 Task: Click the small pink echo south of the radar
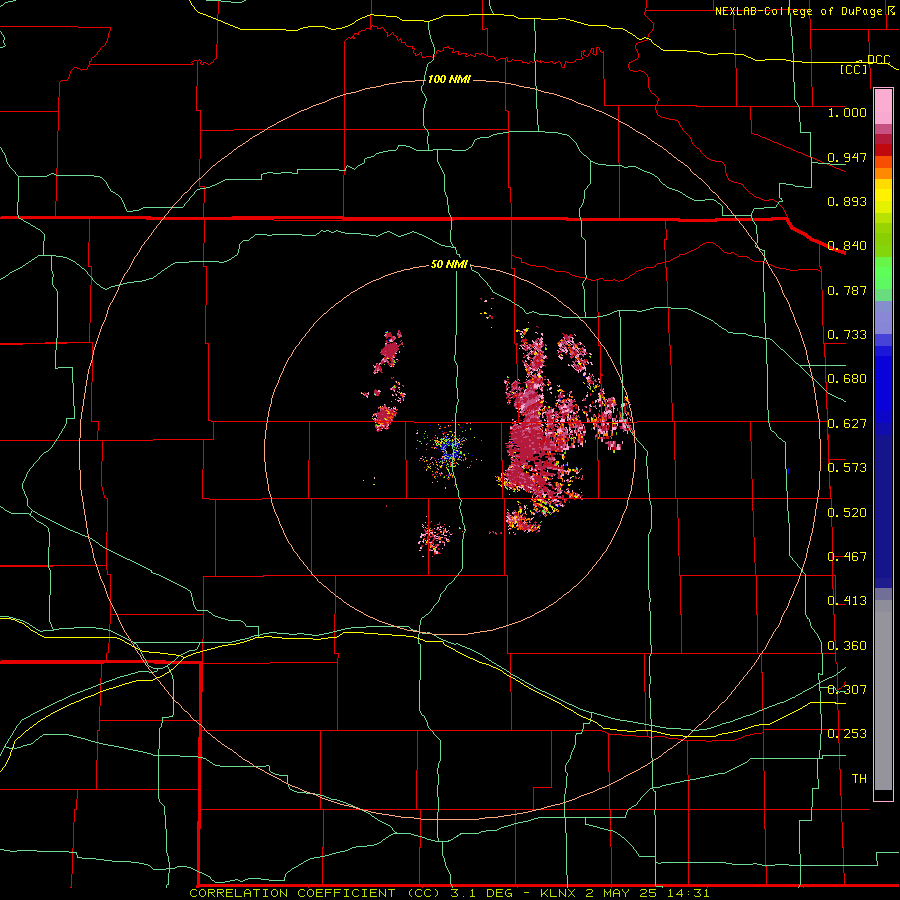click(435, 537)
